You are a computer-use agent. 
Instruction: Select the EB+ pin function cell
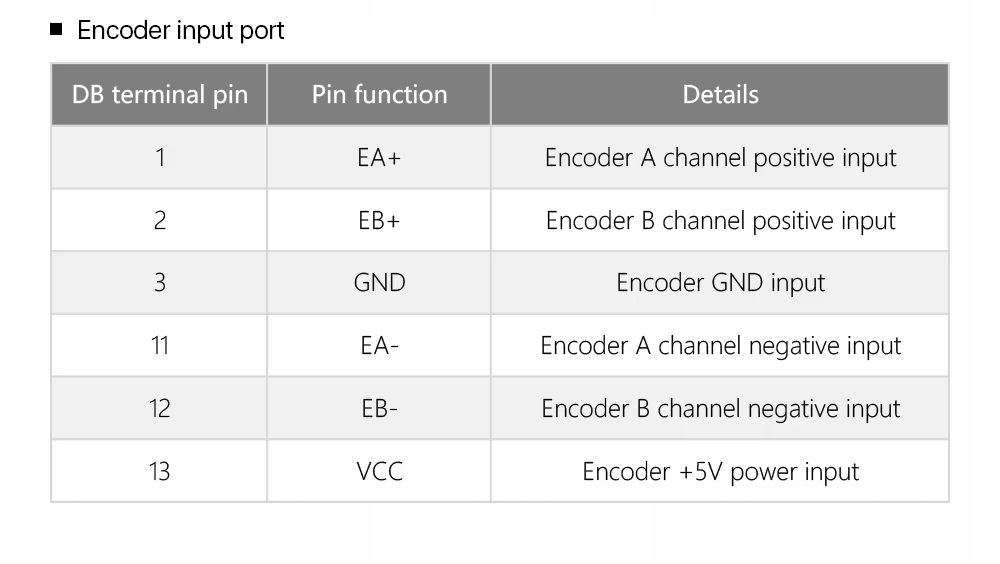(379, 221)
